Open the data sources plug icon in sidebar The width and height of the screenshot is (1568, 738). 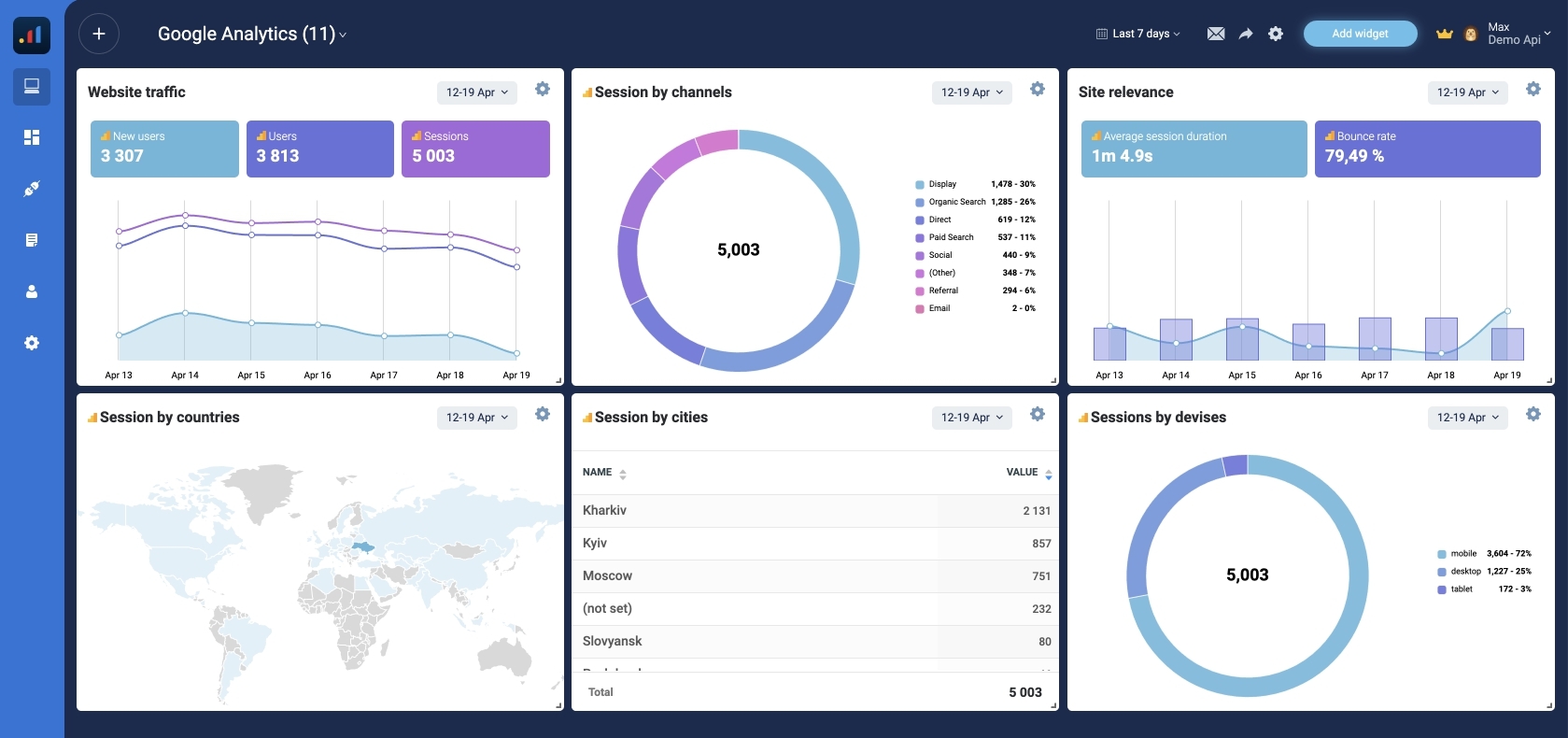[32, 189]
